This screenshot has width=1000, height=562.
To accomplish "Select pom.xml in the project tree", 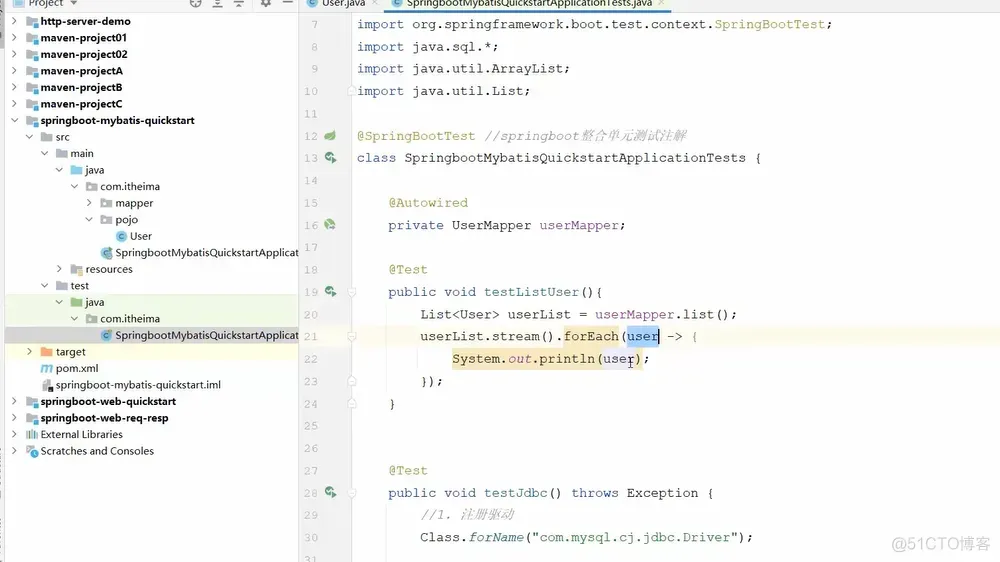I will 77,368.
